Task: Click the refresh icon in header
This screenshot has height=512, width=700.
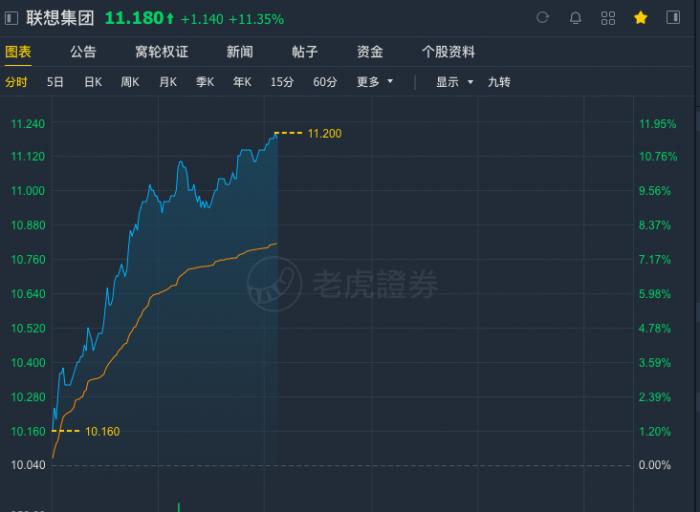Action: [x=543, y=18]
